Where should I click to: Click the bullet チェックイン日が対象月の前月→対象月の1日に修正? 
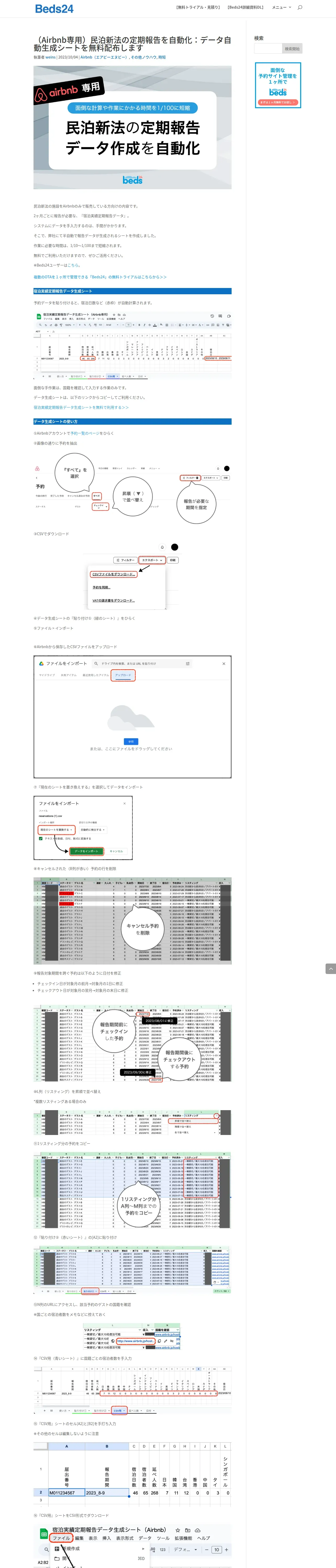80,984
